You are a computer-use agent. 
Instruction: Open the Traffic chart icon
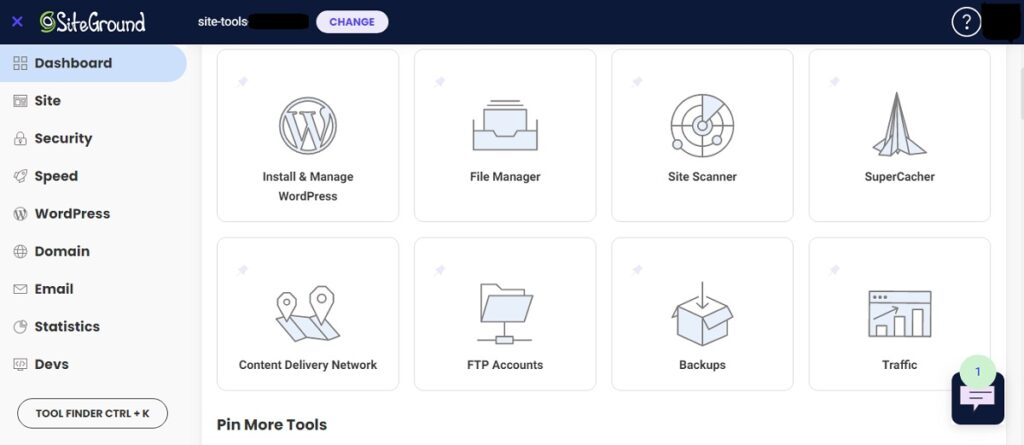point(899,314)
